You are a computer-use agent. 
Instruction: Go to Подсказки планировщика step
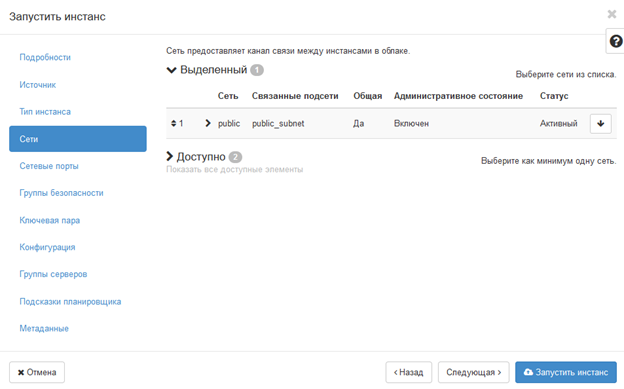[x=70, y=301]
